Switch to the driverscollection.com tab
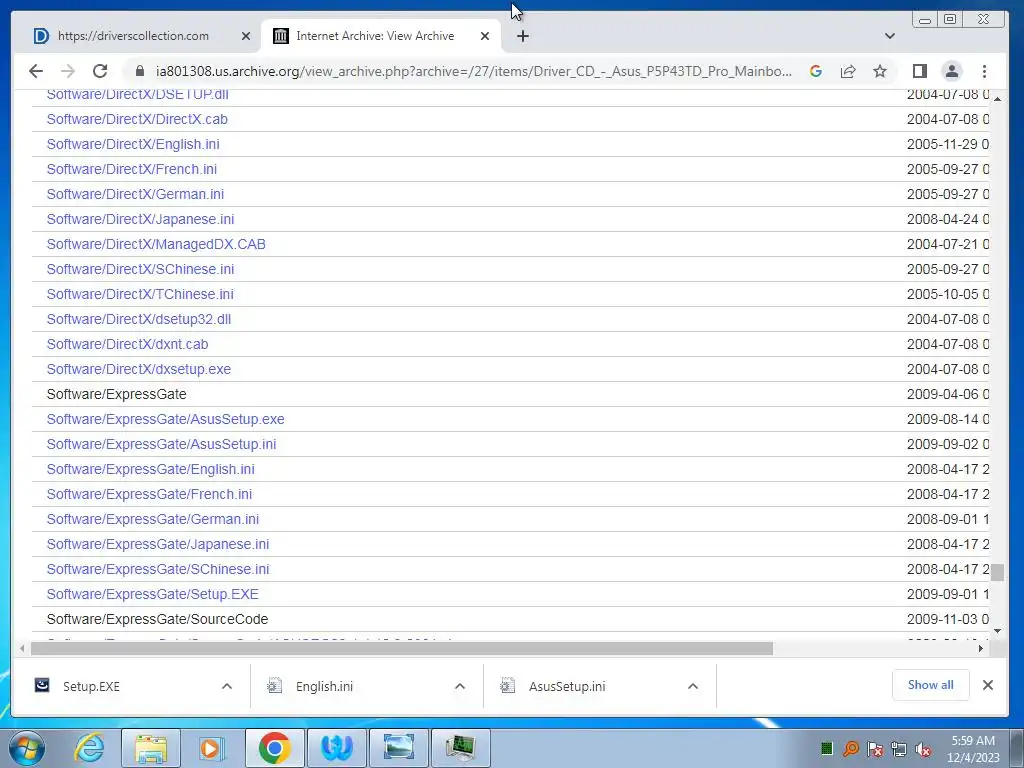The width and height of the screenshot is (1024, 768). 133,36
